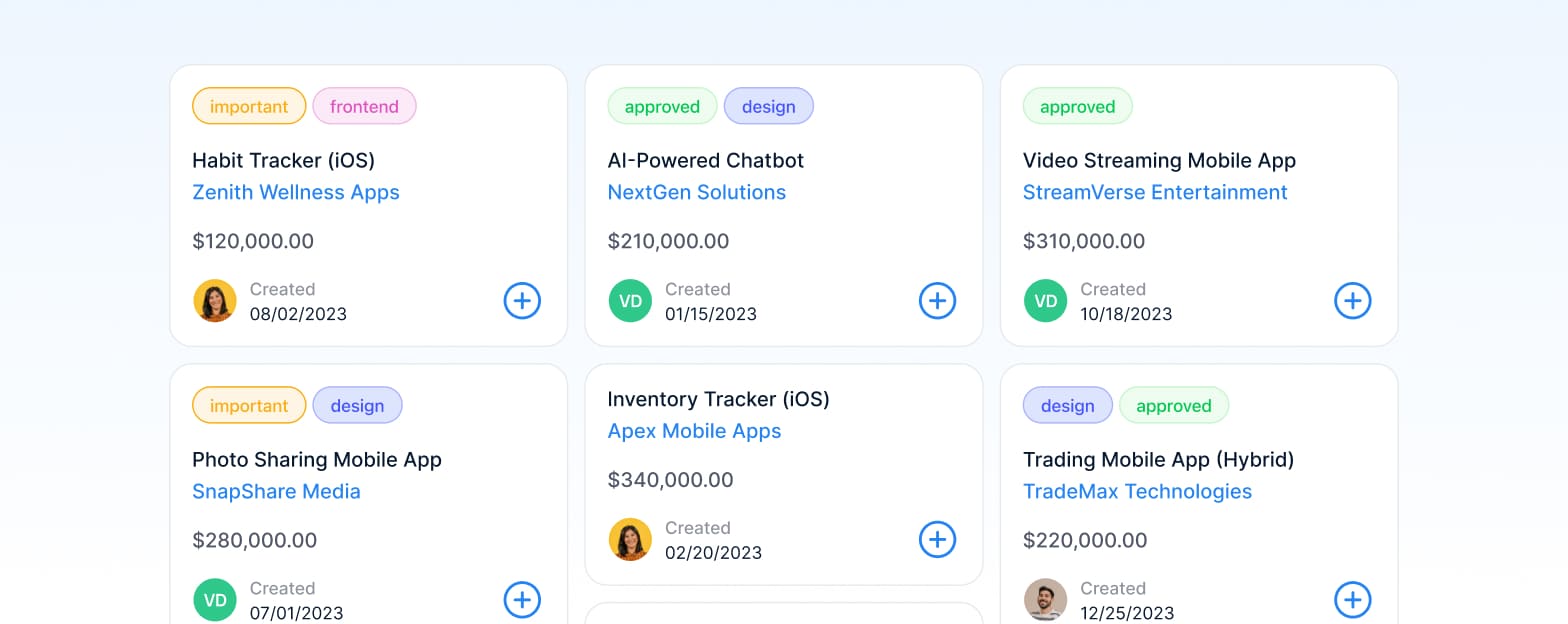The image size is (1568, 624).
Task: Open the SnapShare Media link
Action: pyautogui.click(x=276, y=492)
